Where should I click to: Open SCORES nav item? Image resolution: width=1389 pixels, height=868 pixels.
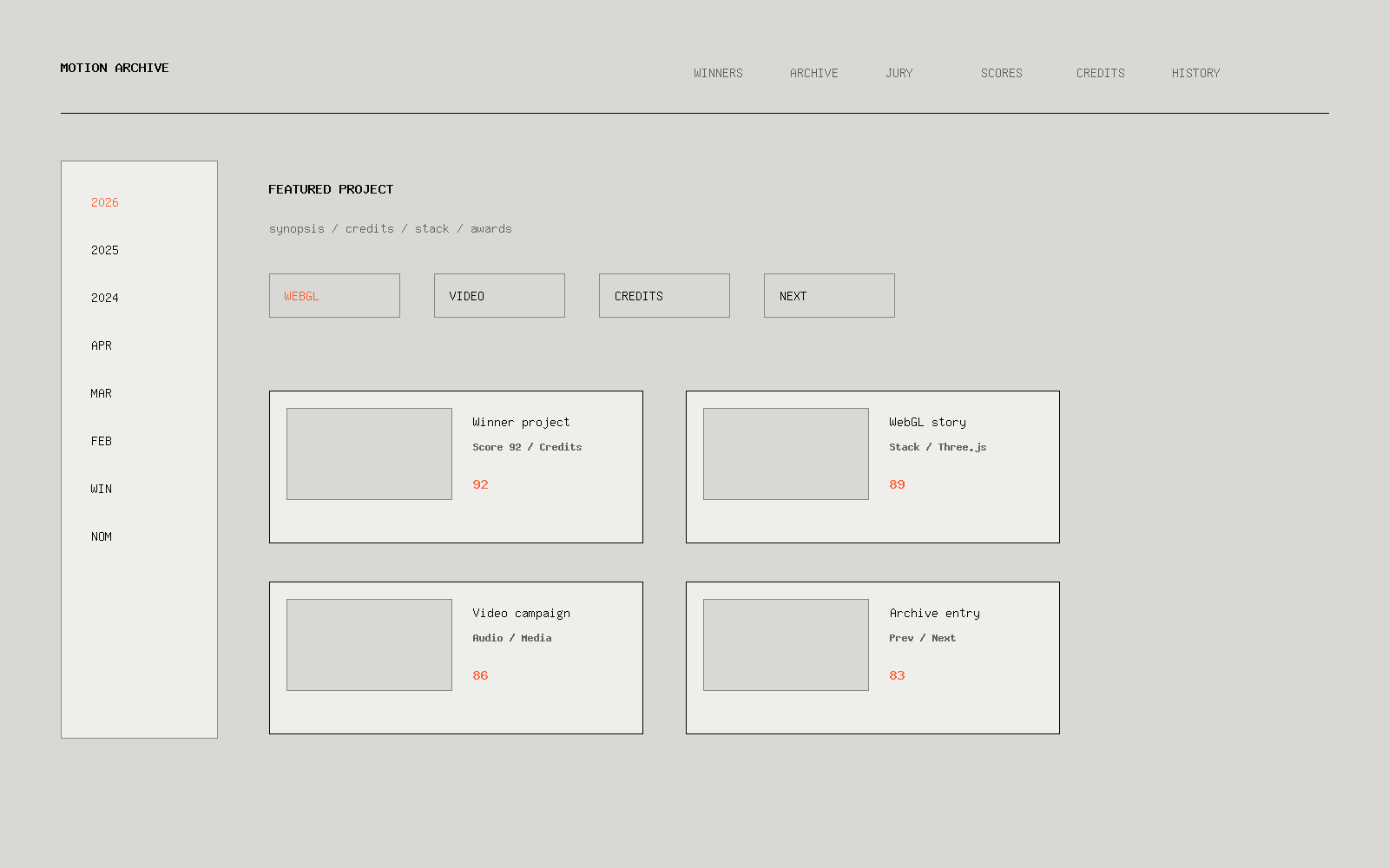(x=1001, y=73)
